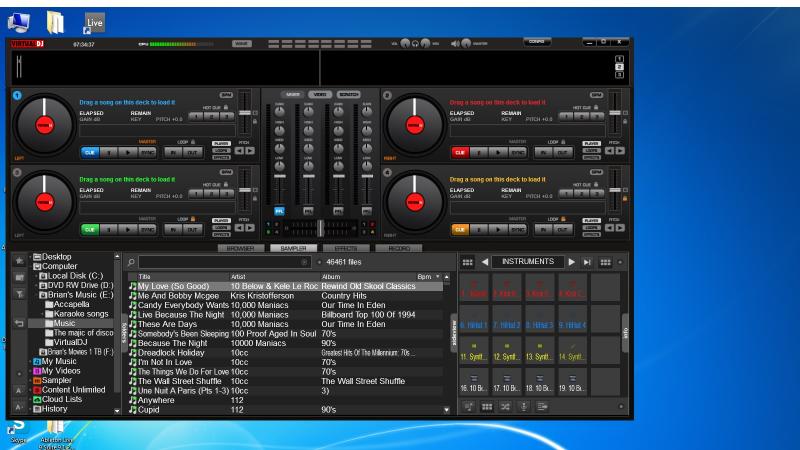Set the loop IN point on deck 1
The width and height of the screenshot is (800, 450).
pos(173,153)
